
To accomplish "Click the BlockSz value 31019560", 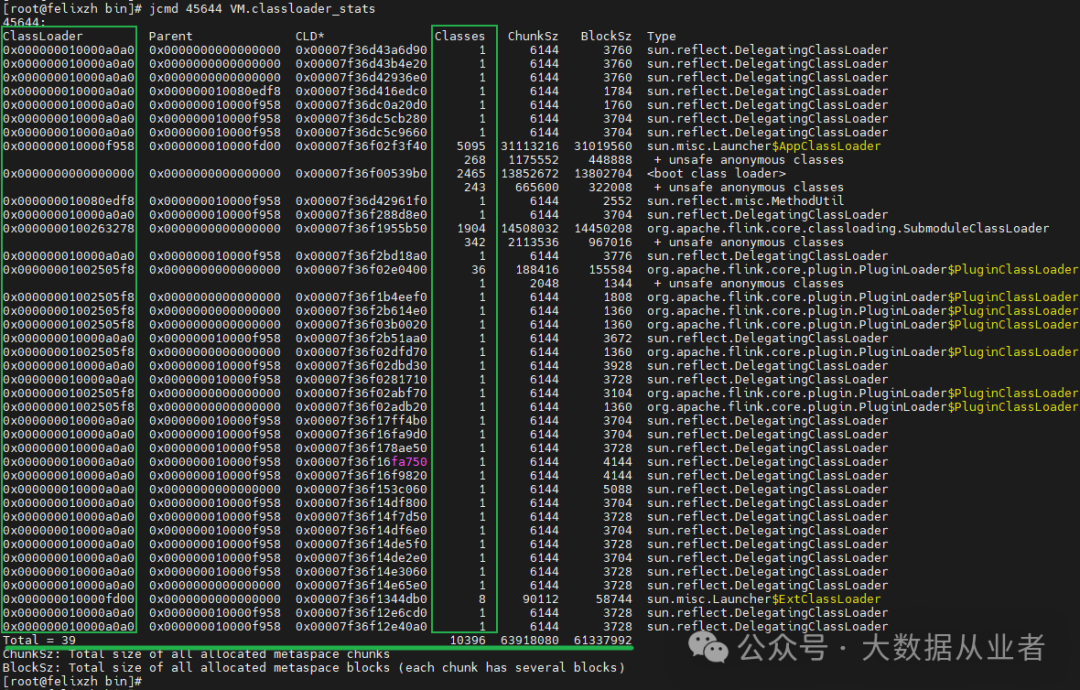I will 603,146.
